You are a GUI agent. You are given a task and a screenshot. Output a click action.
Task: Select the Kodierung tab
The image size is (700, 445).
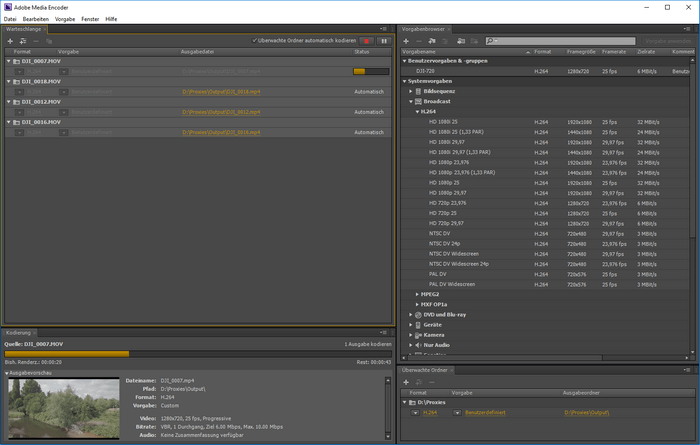point(18,333)
